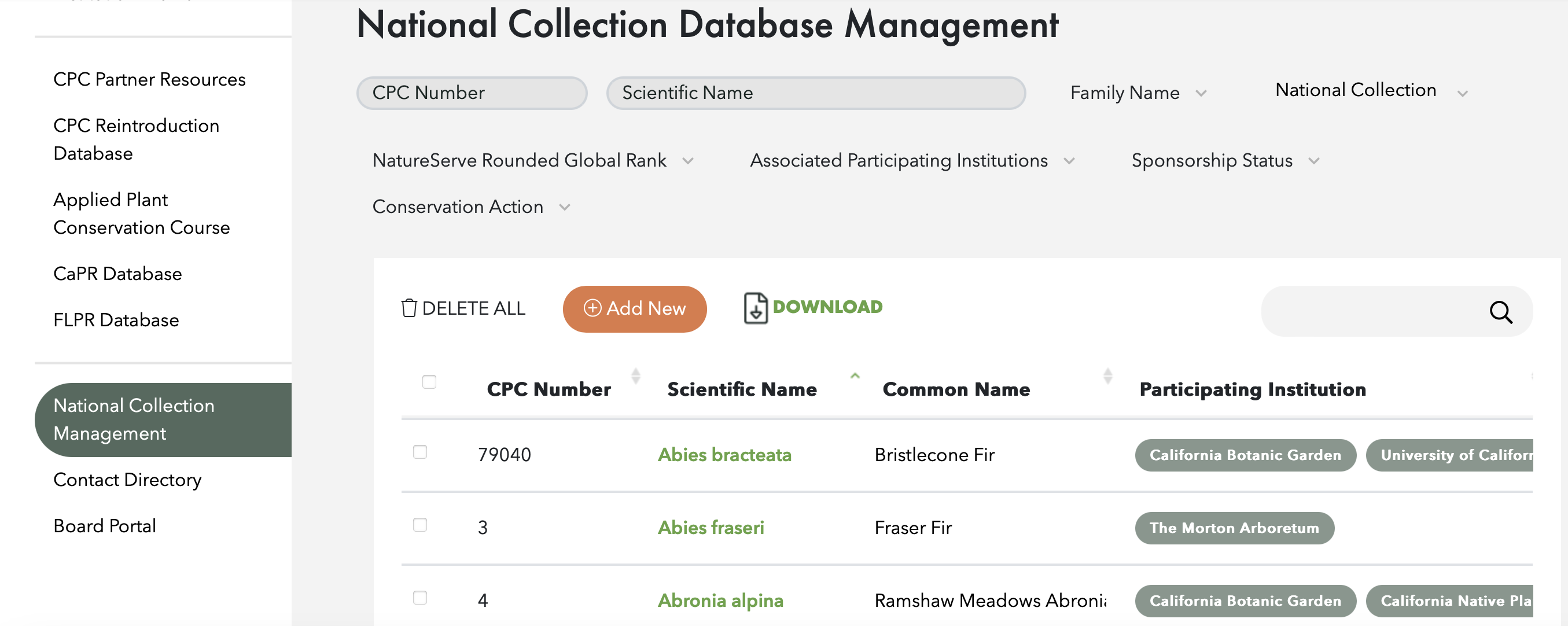This screenshot has height=626, width=1568.
Task: Click the trash can icon beside DELETE ALL
Action: [x=409, y=308]
